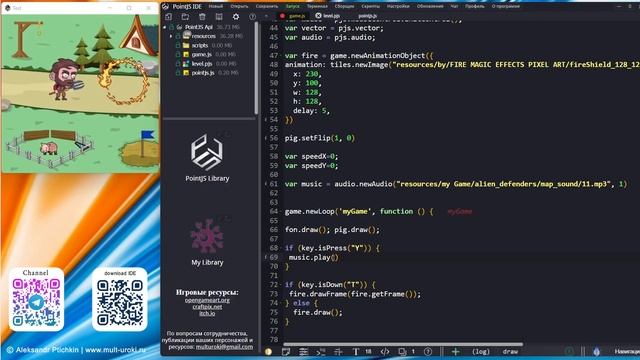
Task: Click the note icon in the bottom bar
Action: pyautogui.click(x=286, y=351)
